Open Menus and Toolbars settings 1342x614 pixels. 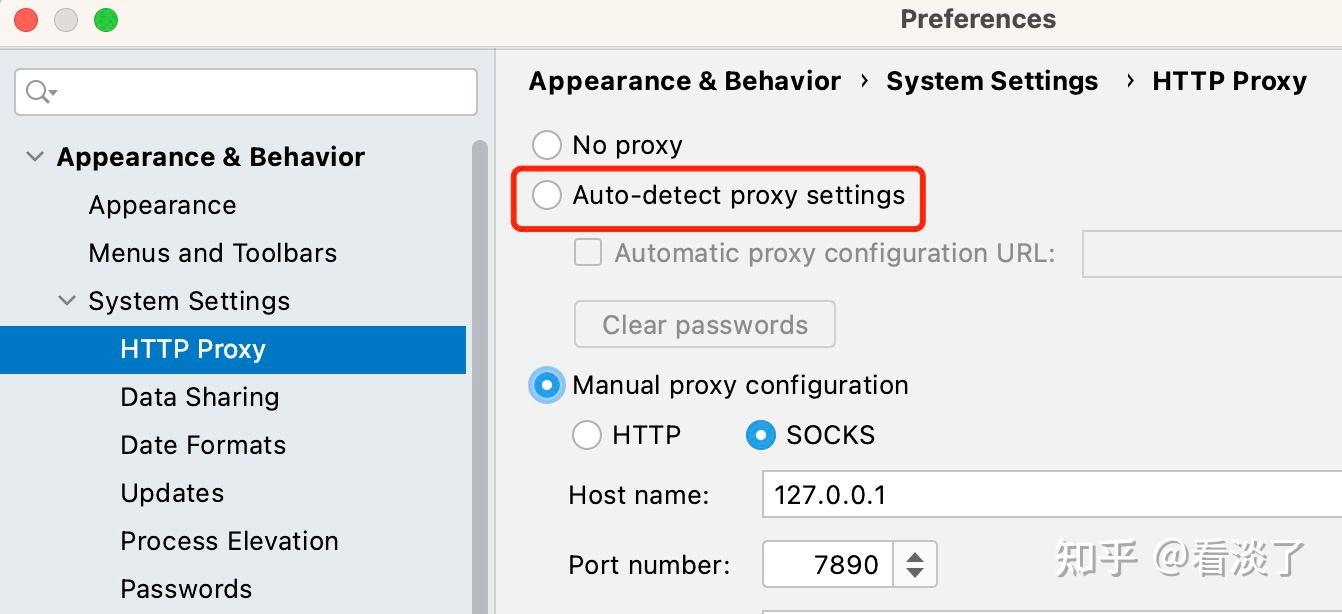[212, 253]
